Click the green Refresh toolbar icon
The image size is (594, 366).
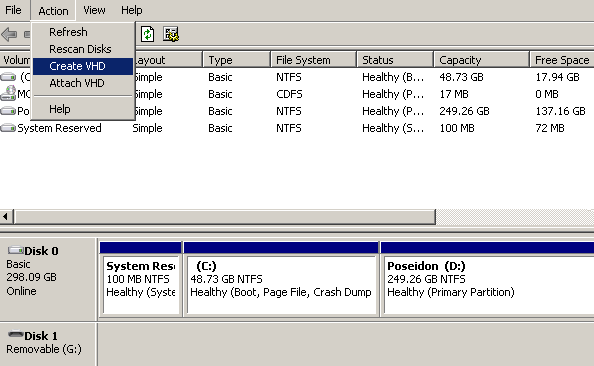pyautogui.click(x=147, y=34)
